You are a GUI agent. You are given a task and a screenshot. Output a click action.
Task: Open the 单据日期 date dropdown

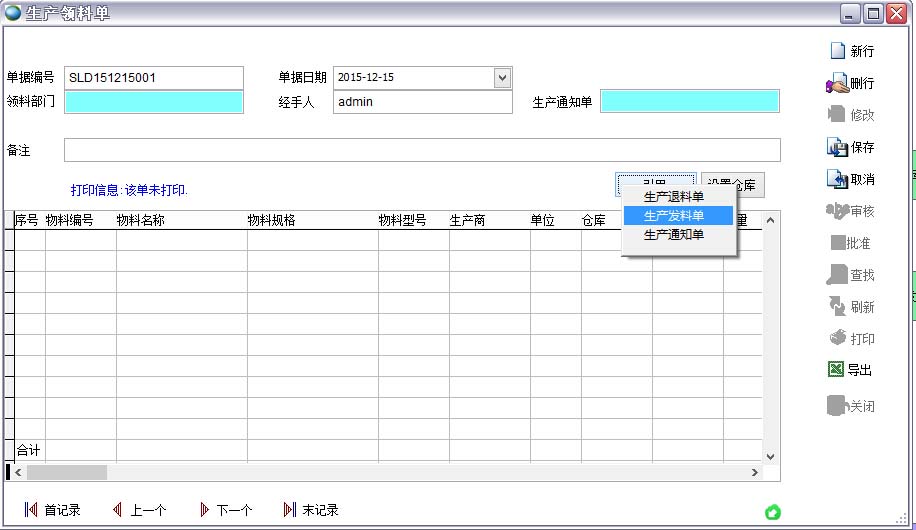point(502,78)
